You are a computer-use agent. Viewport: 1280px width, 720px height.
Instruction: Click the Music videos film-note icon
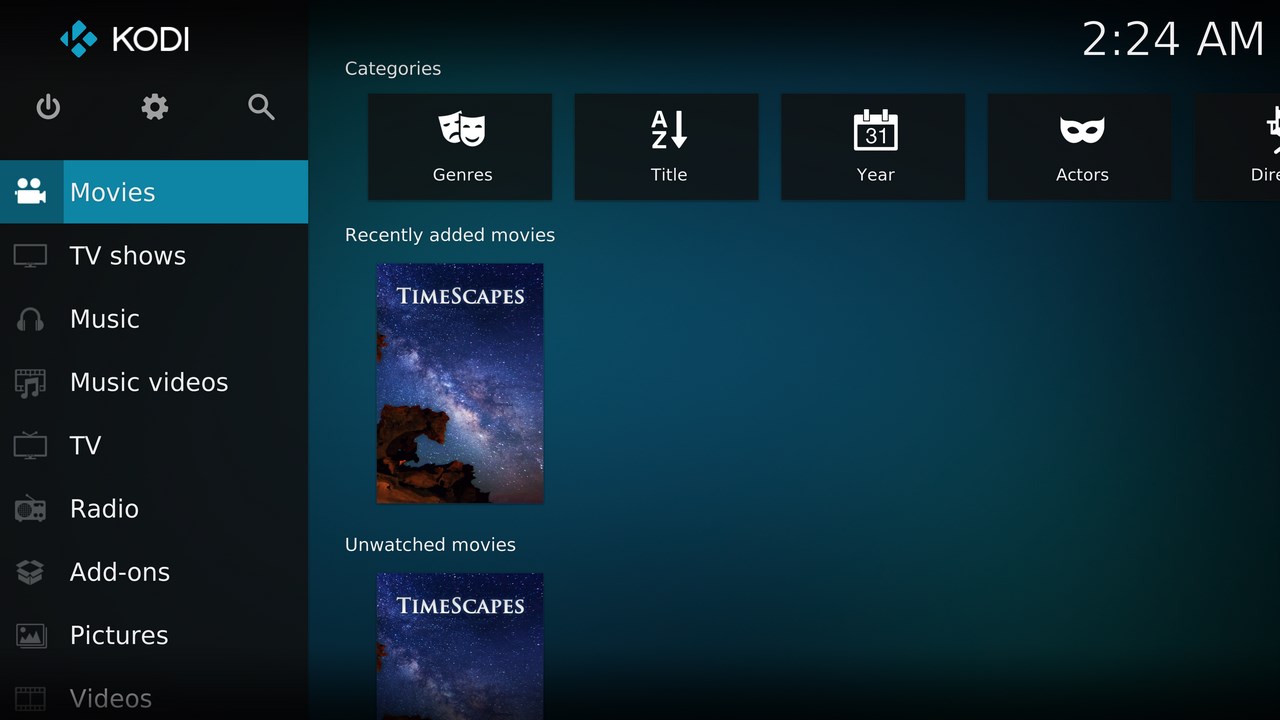coord(30,382)
